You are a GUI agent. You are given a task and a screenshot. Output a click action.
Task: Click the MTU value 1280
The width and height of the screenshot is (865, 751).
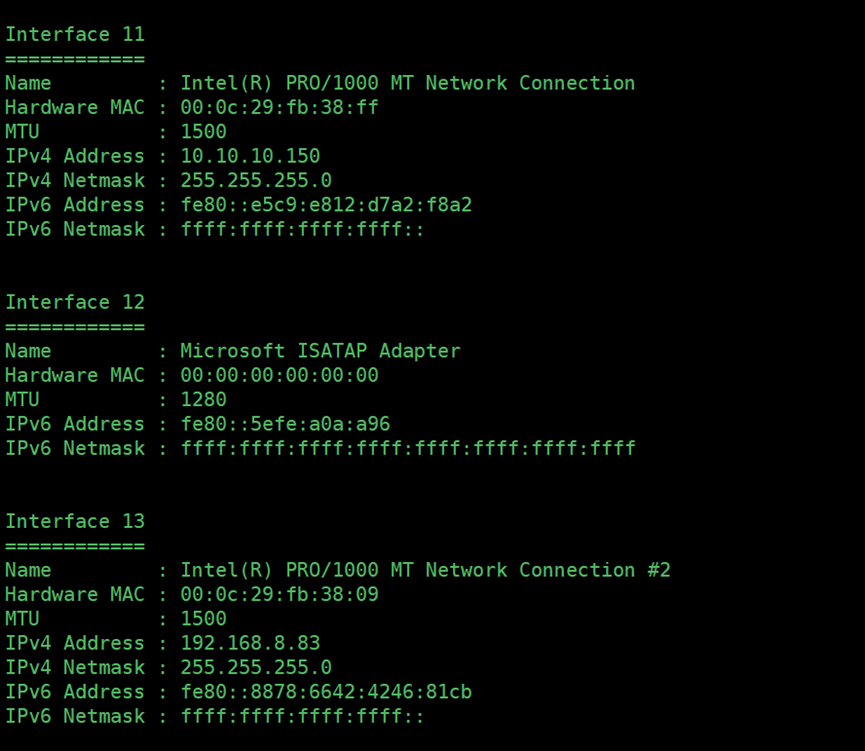pyautogui.click(x=204, y=400)
